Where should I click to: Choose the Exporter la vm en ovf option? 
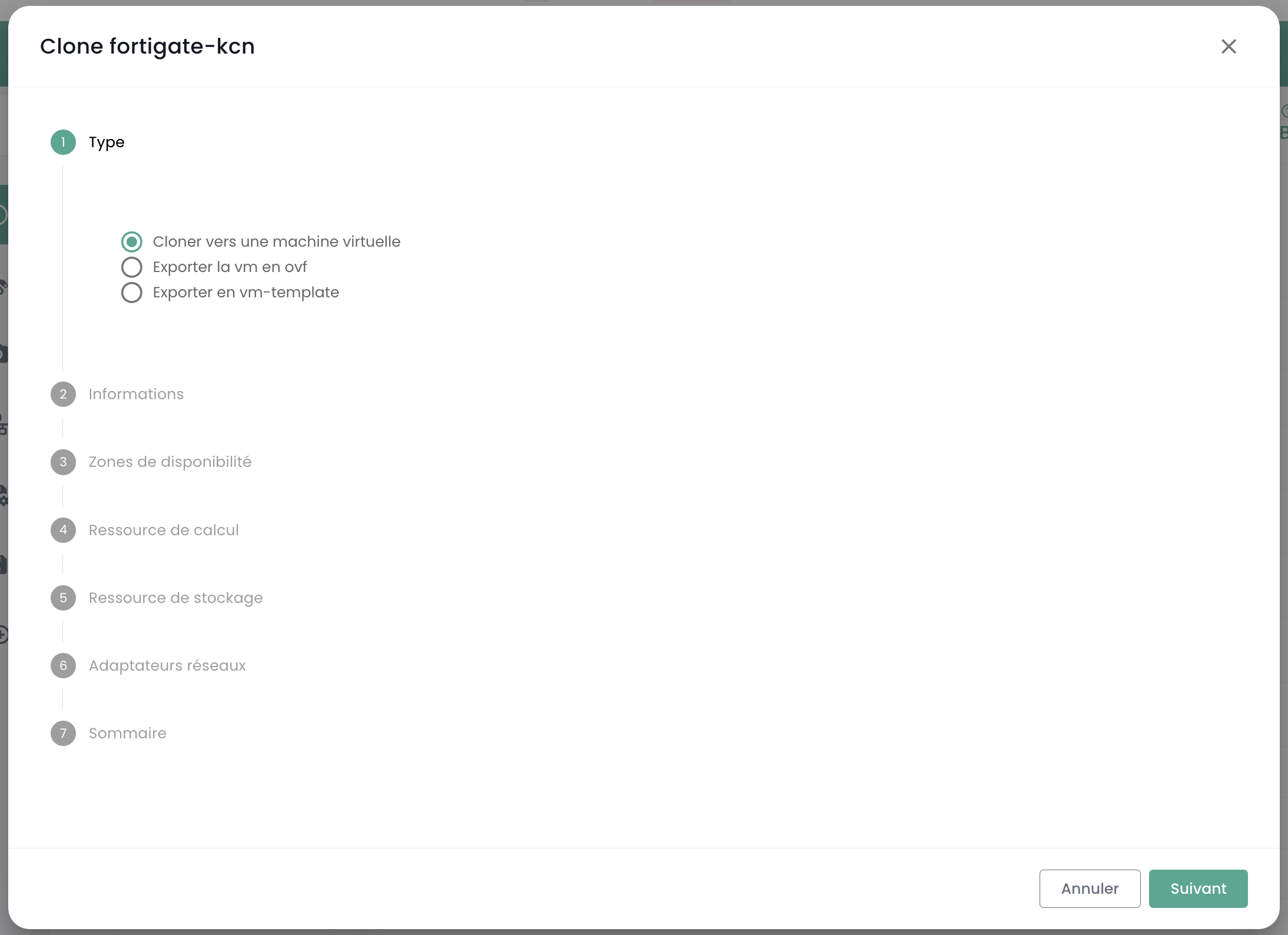click(x=132, y=267)
